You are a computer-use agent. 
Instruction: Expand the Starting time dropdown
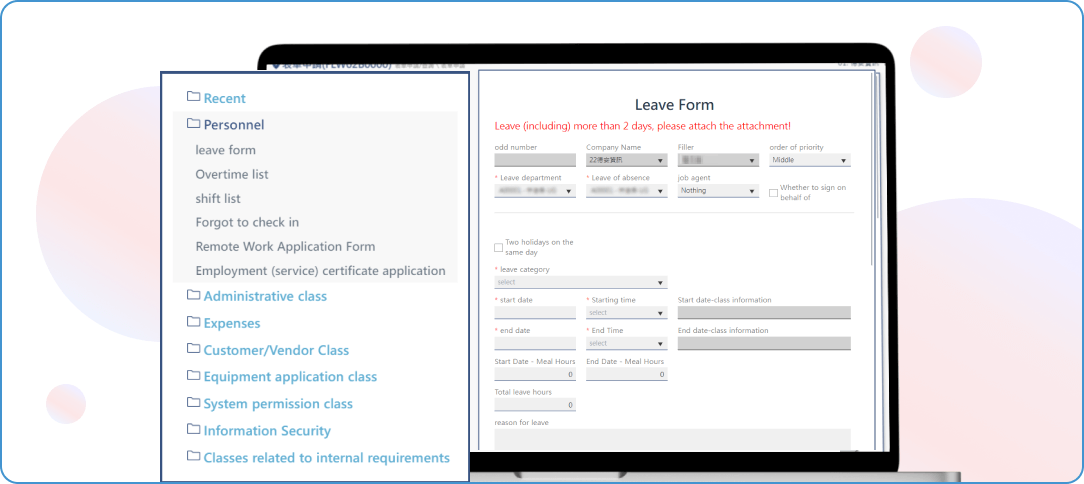click(x=626, y=313)
